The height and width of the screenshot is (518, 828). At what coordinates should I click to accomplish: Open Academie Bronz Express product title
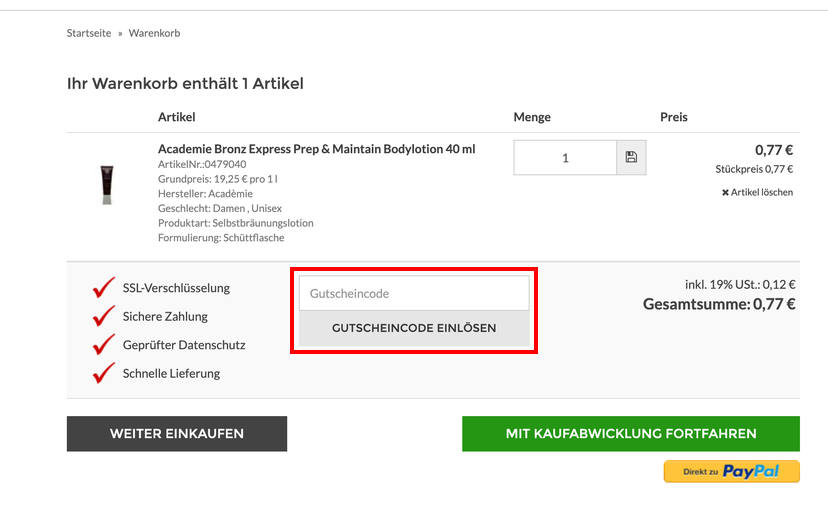(316, 149)
